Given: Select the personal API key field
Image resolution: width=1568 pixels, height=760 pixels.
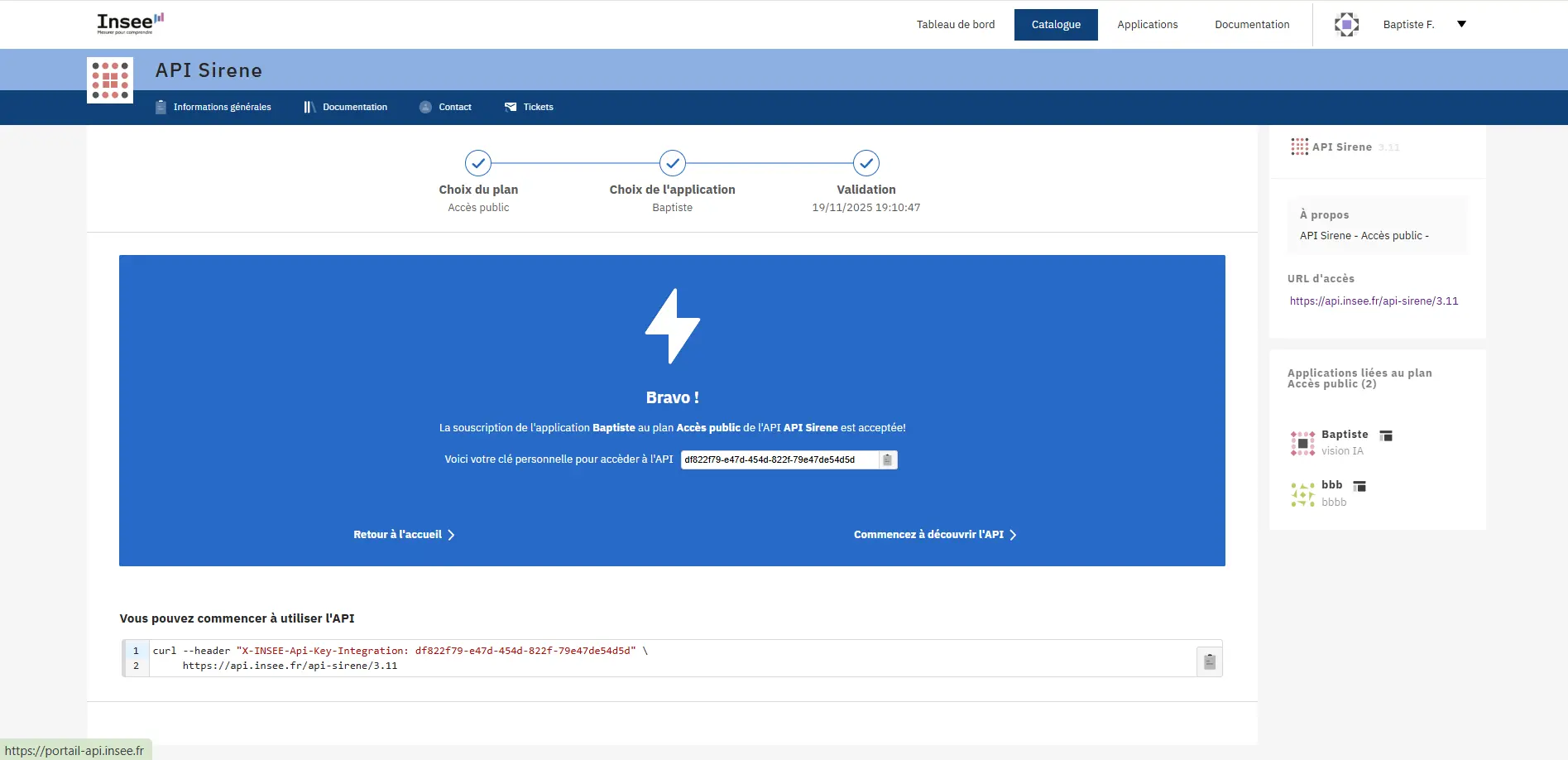Looking at the screenshot, I should coord(779,459).
